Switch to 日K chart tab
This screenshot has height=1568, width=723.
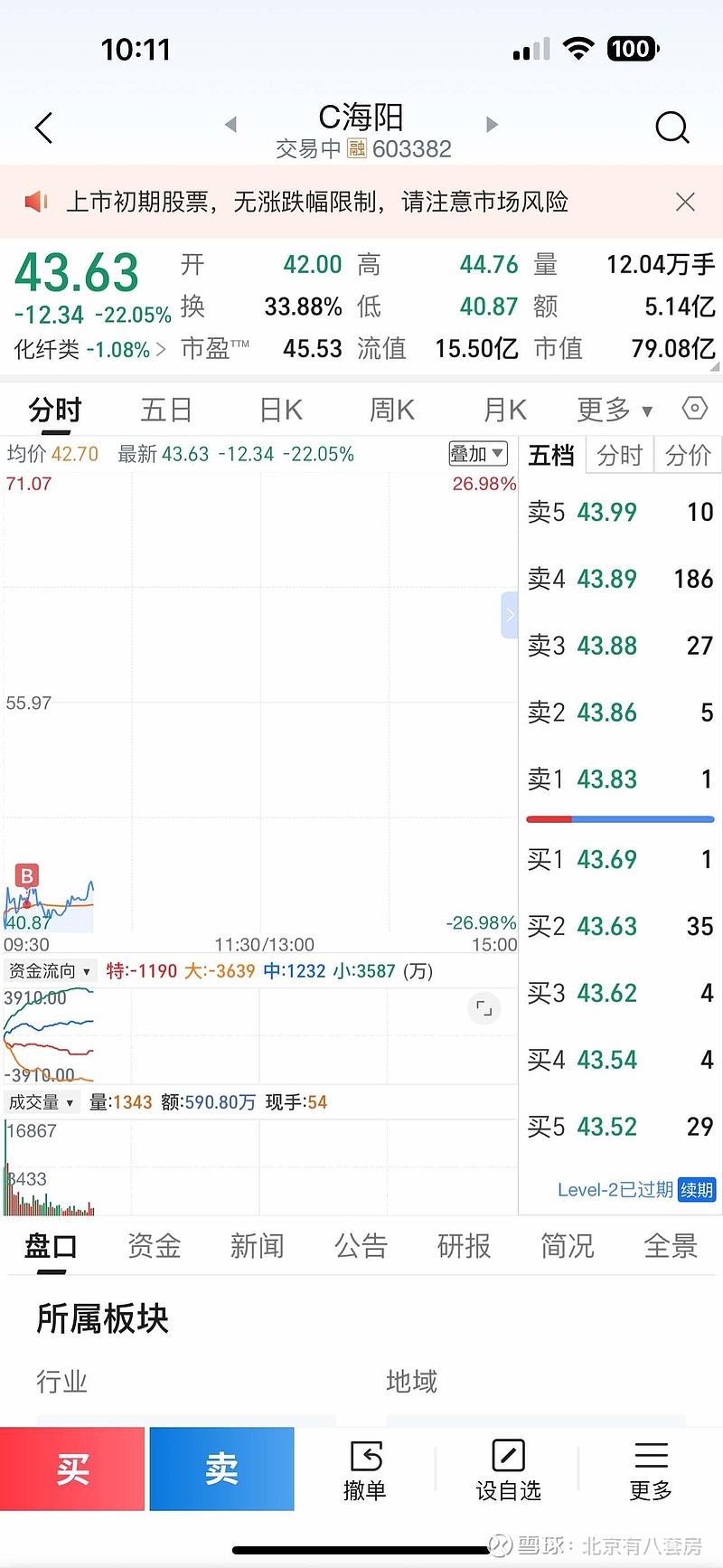(x=281, y=411)
